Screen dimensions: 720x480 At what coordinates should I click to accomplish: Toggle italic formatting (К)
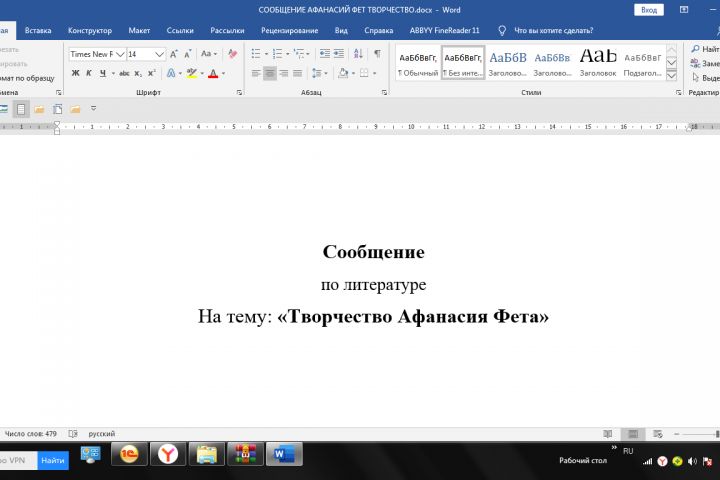89,73
